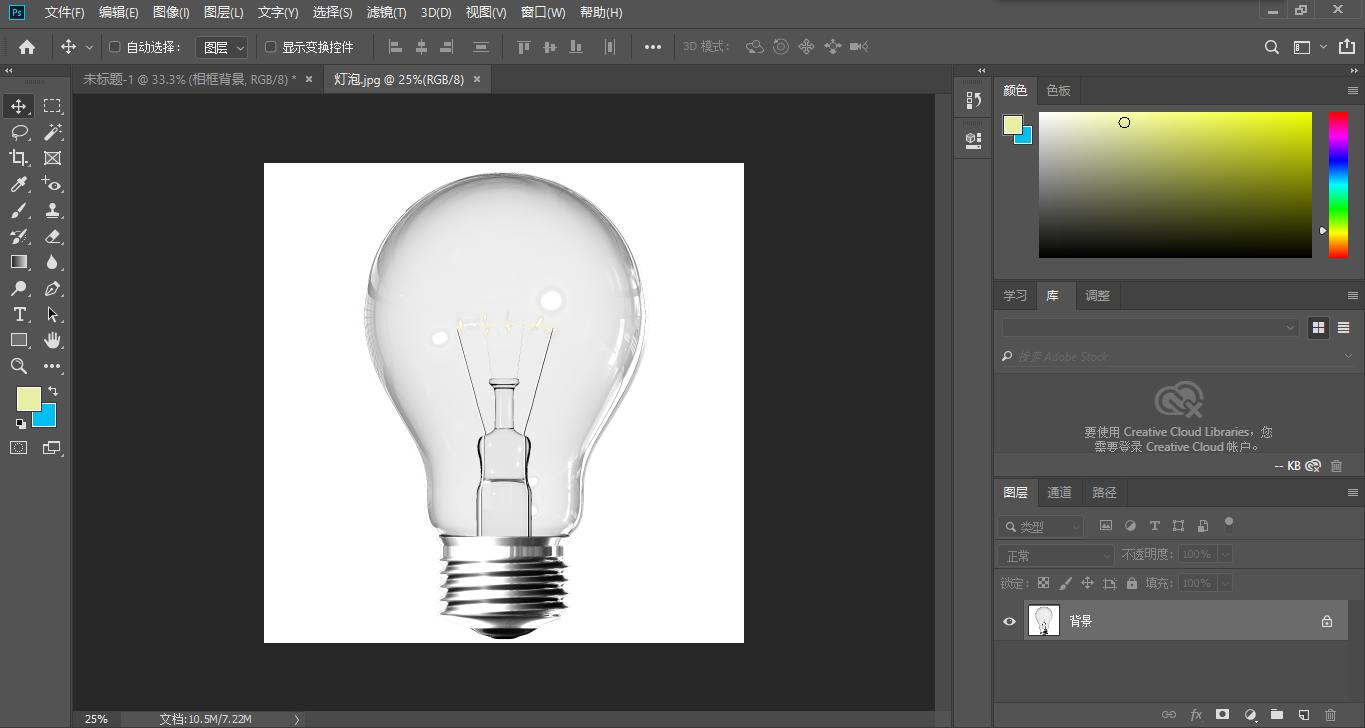
Task: Click the Zoom tool in toolbar
Action: [x=19, y=367]
